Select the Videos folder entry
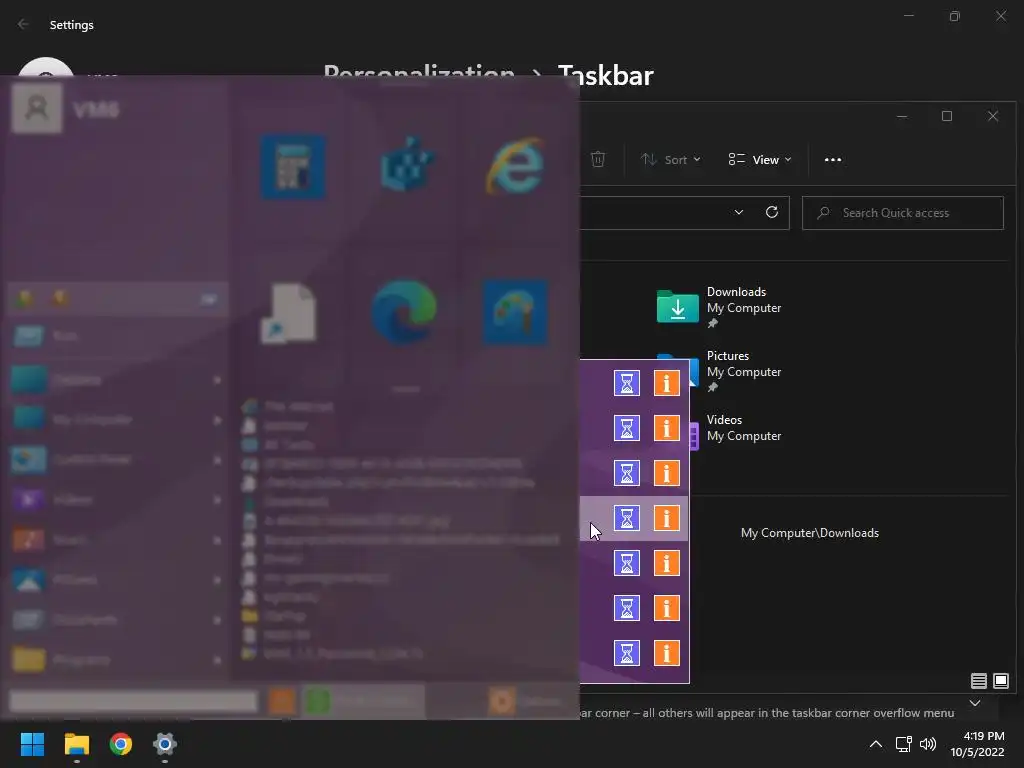Viewport: 1024px width, 768px height. (743, 428)
